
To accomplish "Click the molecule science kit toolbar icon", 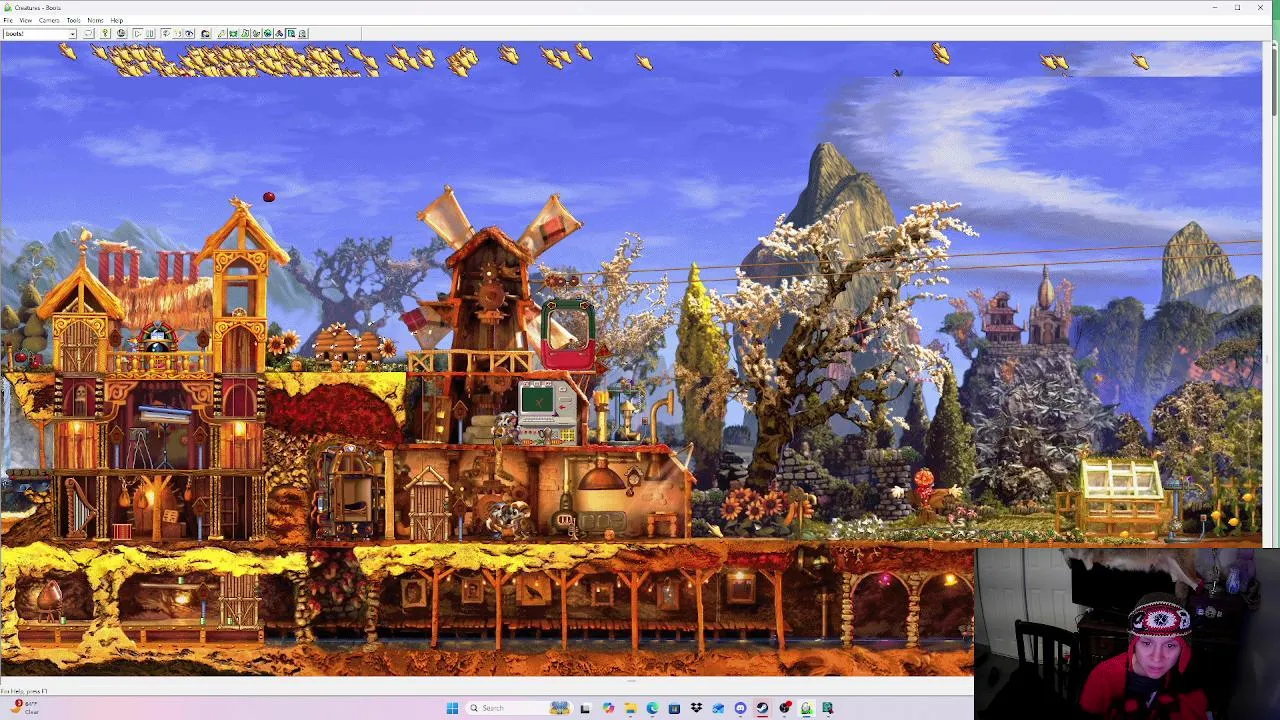I will tap(279, 34).
